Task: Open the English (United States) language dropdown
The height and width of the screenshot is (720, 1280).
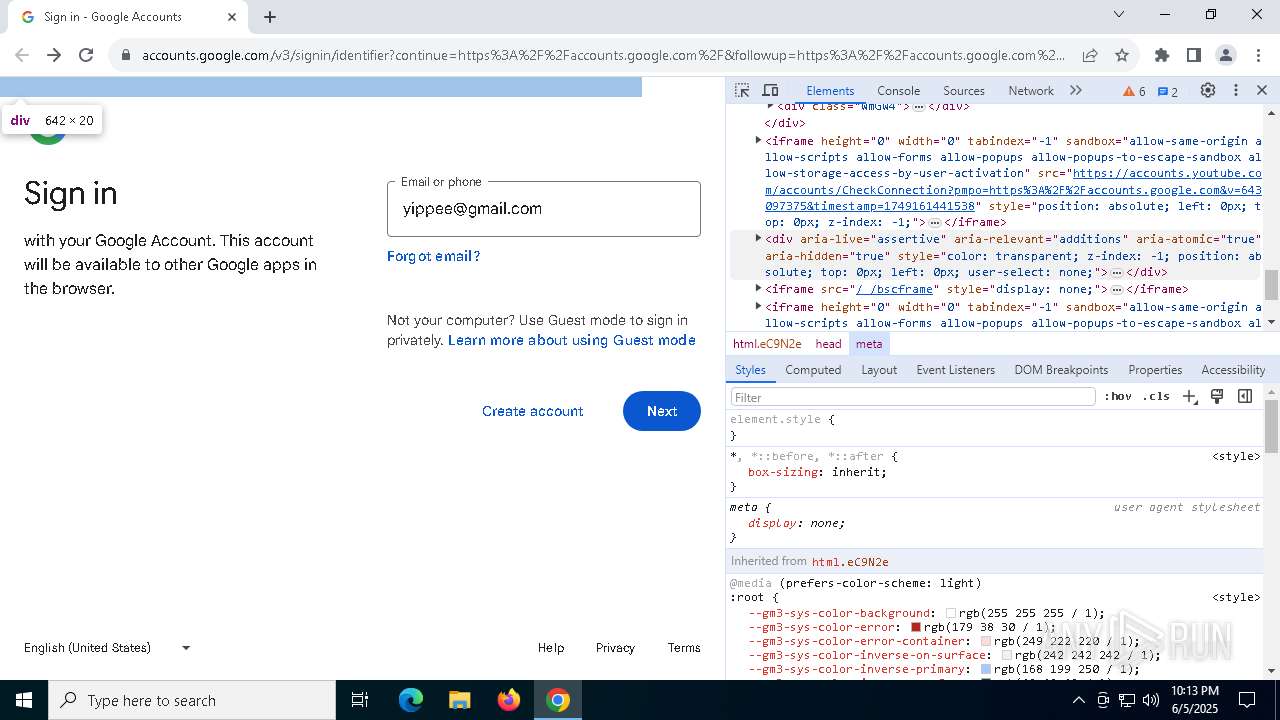Action: [108, 648]
